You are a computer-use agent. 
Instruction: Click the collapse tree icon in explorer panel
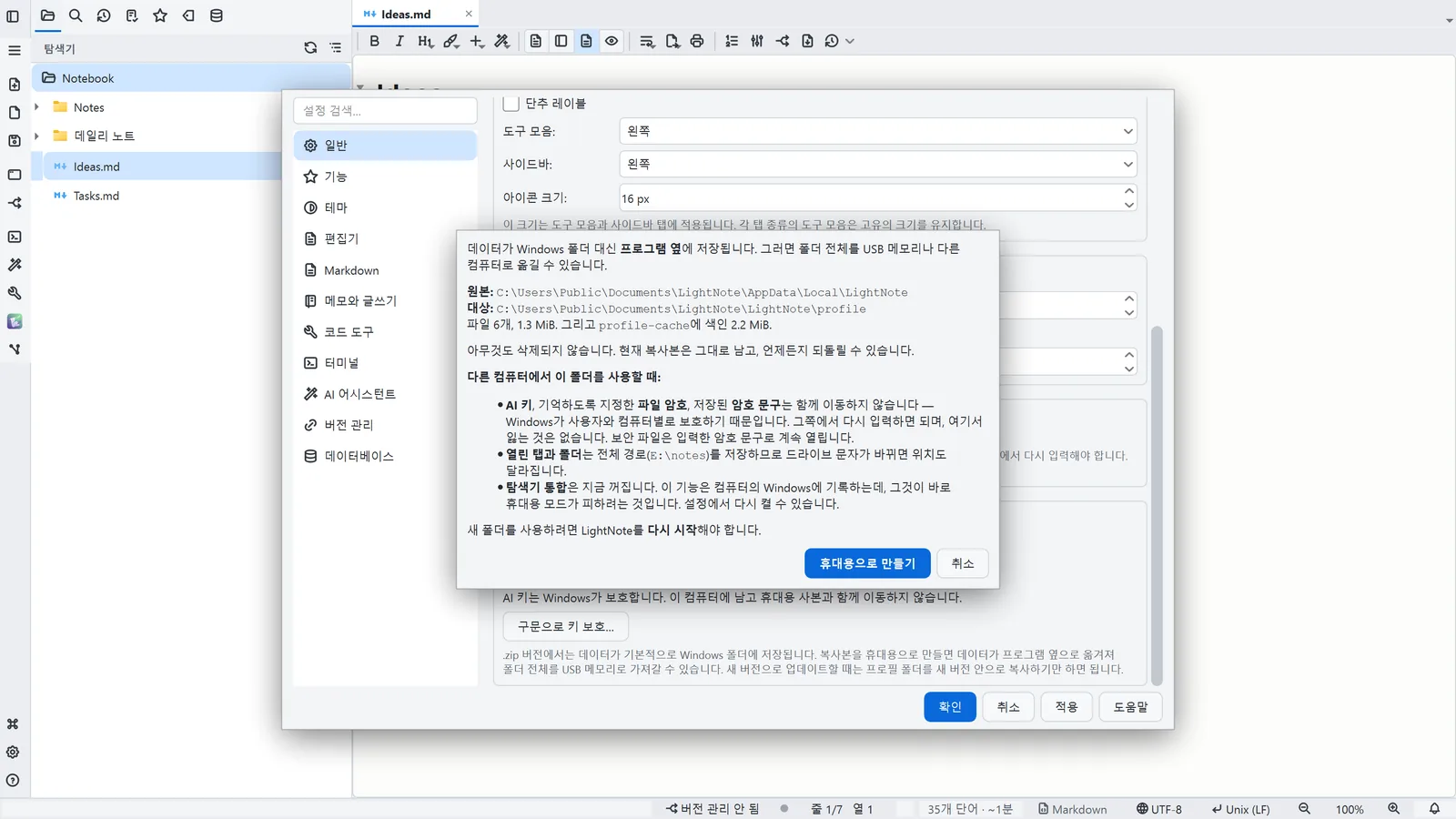click(336, 48)
